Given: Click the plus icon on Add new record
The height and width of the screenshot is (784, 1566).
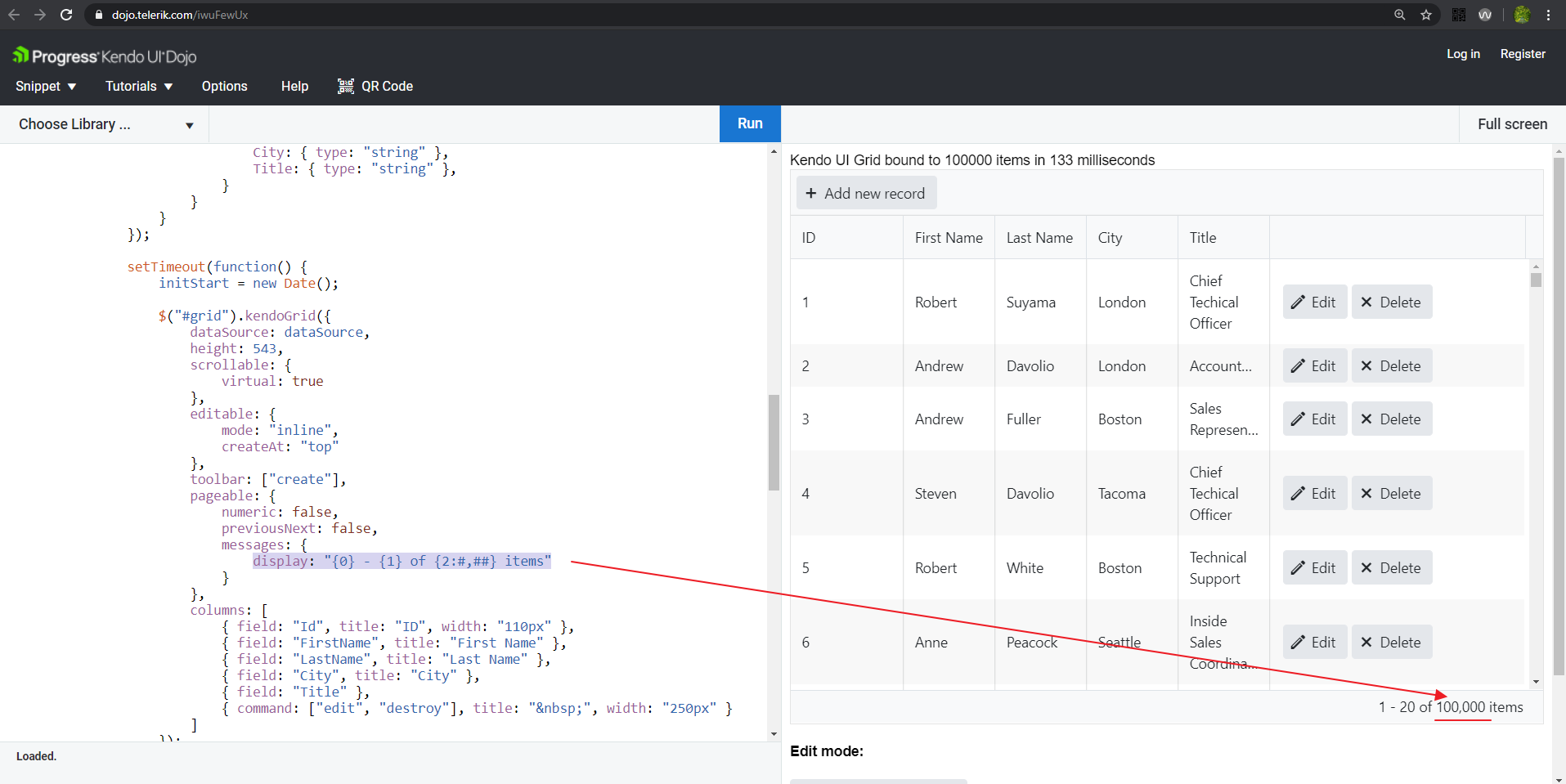Looking at the screenshot, I should tap(811, 193).
